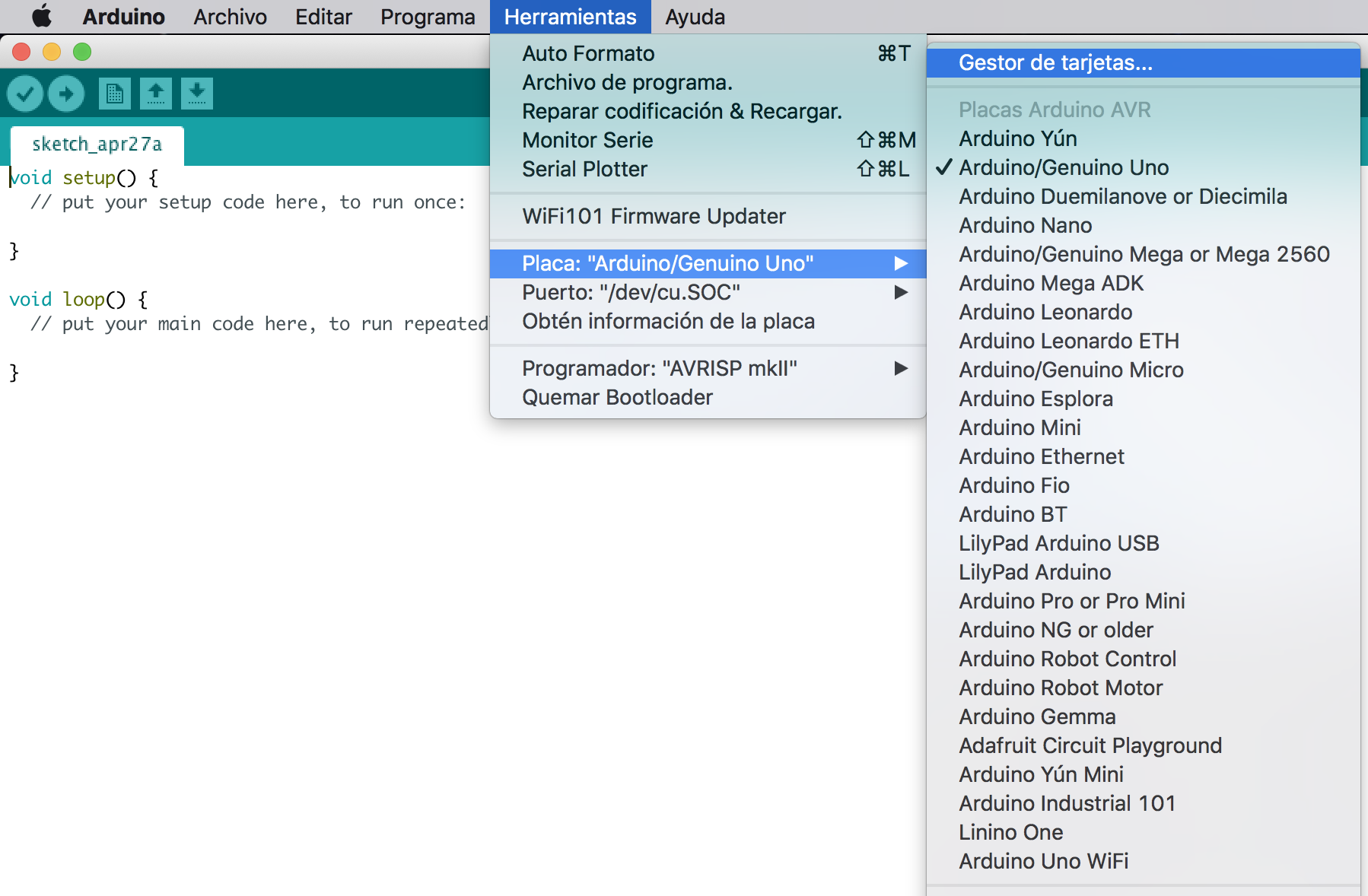
Task: Choose Arduino NG or older
Action: 1144,630
